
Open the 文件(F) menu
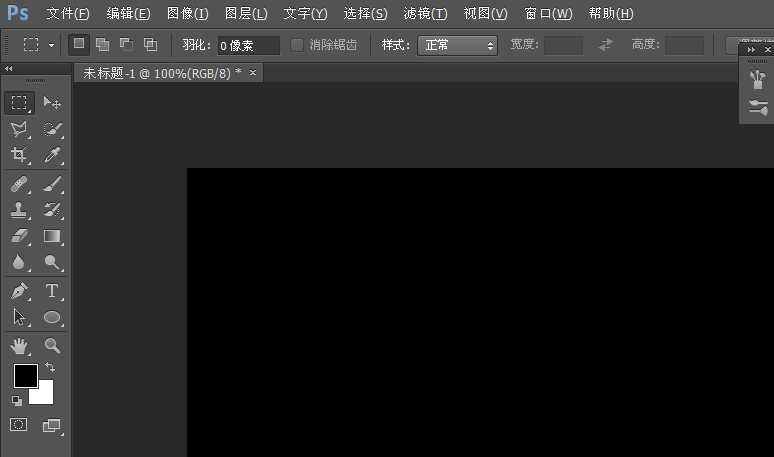pos(68,14)
